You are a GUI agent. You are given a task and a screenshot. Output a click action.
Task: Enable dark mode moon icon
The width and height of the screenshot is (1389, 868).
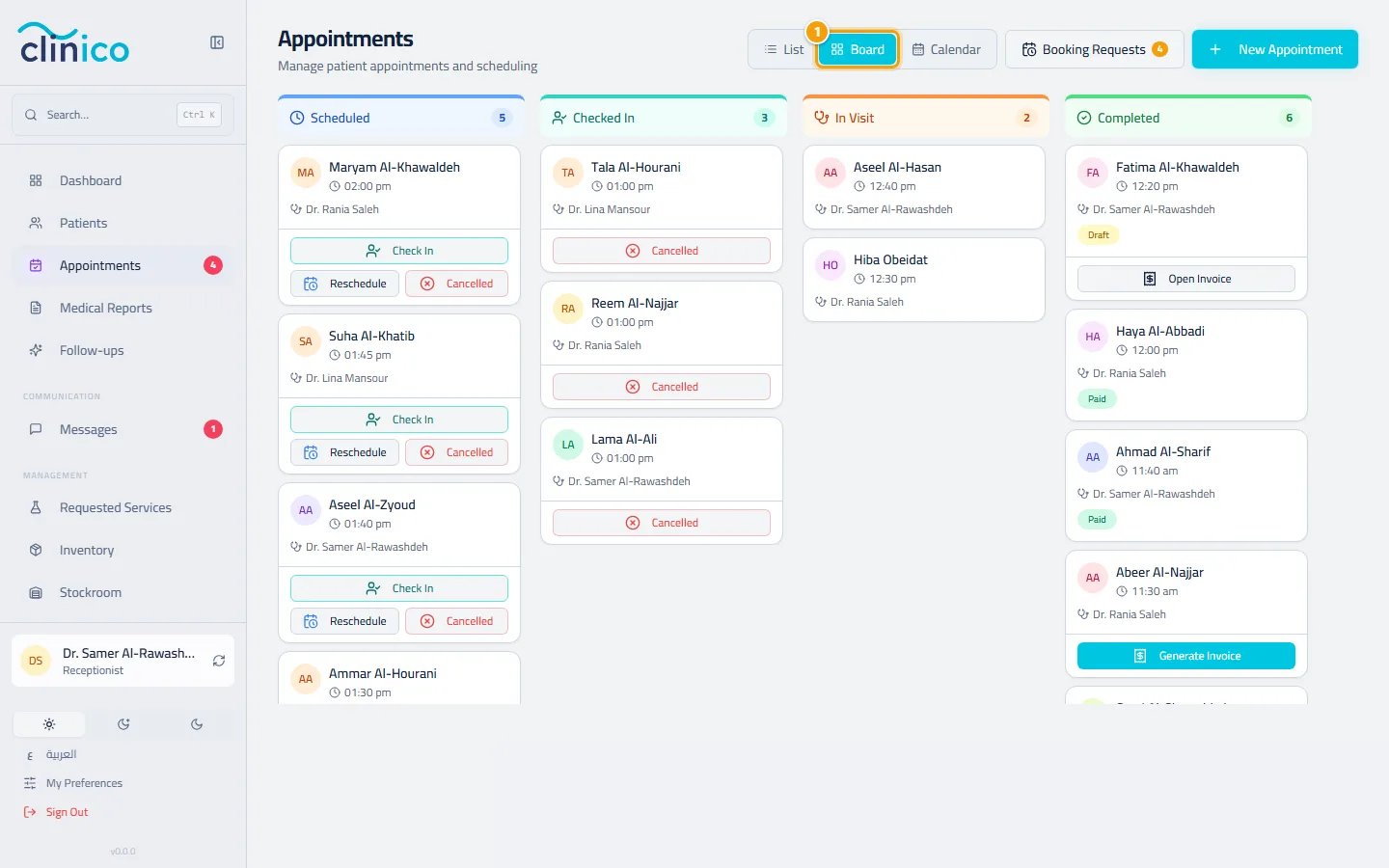197,724
